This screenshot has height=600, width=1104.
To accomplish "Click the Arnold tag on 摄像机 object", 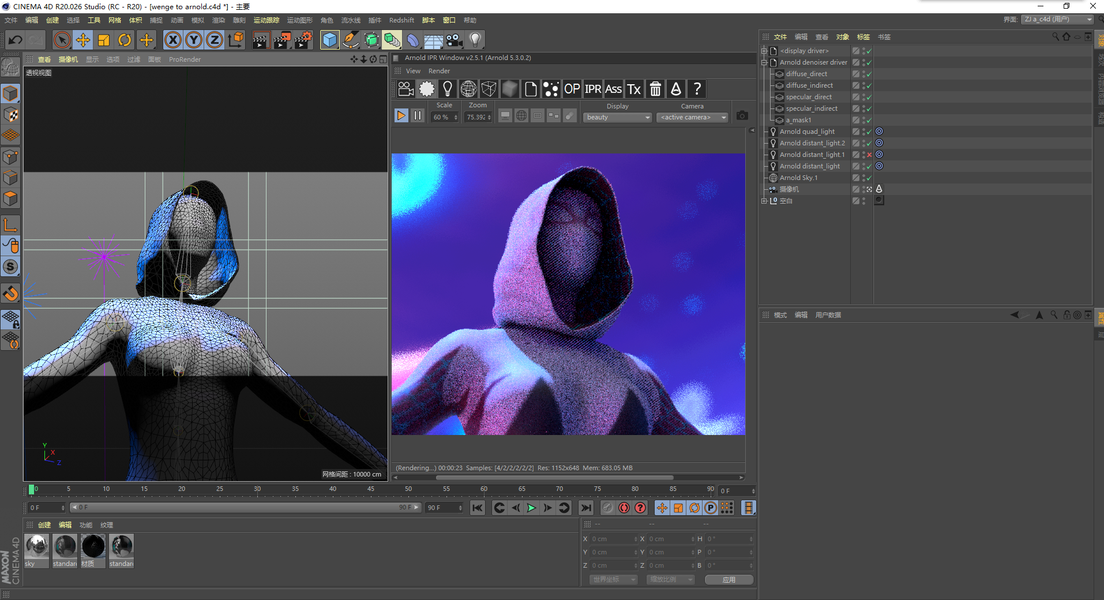I will pyautogui.click(x=879, y=189).
